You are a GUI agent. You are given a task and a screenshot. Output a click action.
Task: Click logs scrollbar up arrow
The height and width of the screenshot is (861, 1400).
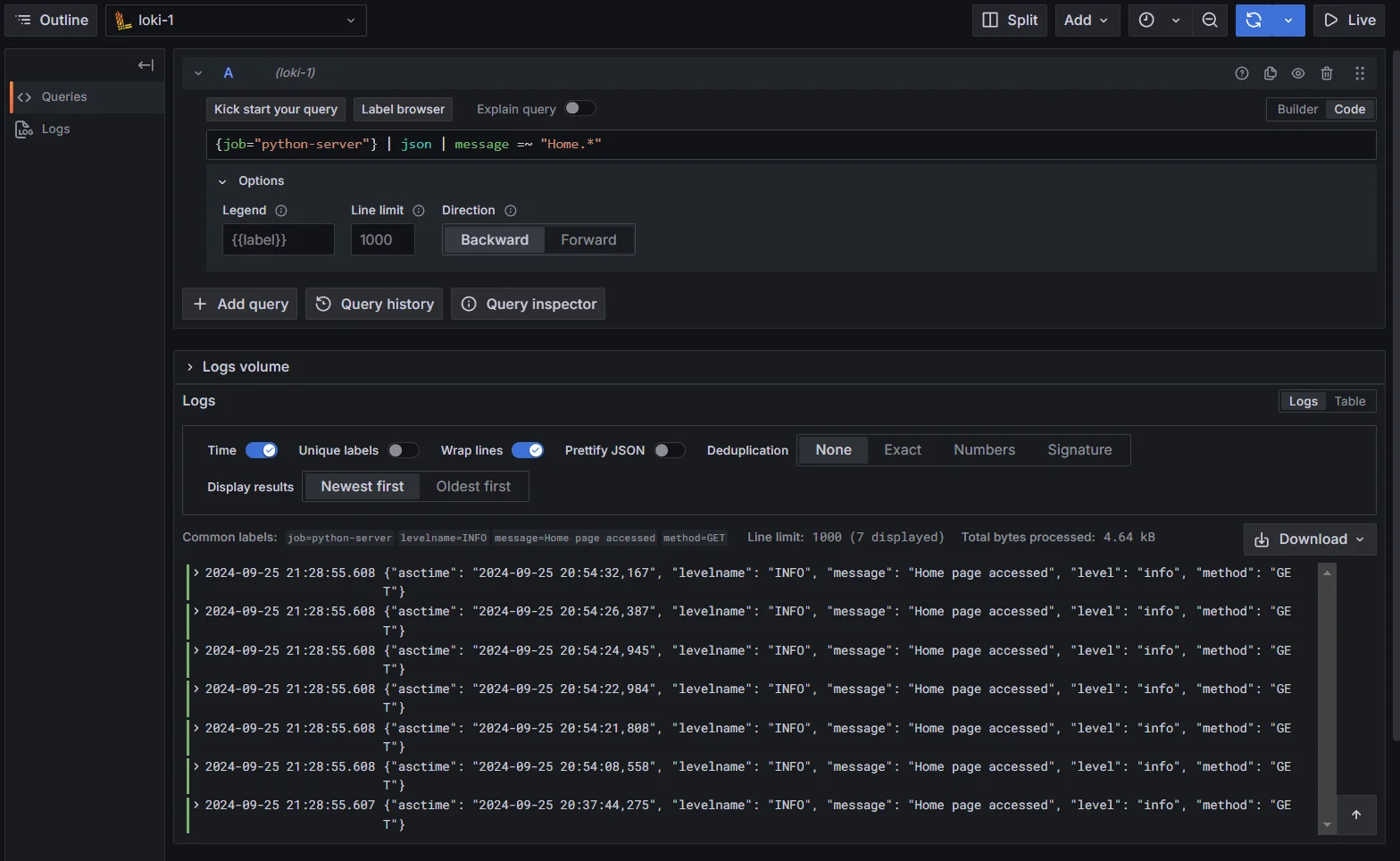(1327, 573)
